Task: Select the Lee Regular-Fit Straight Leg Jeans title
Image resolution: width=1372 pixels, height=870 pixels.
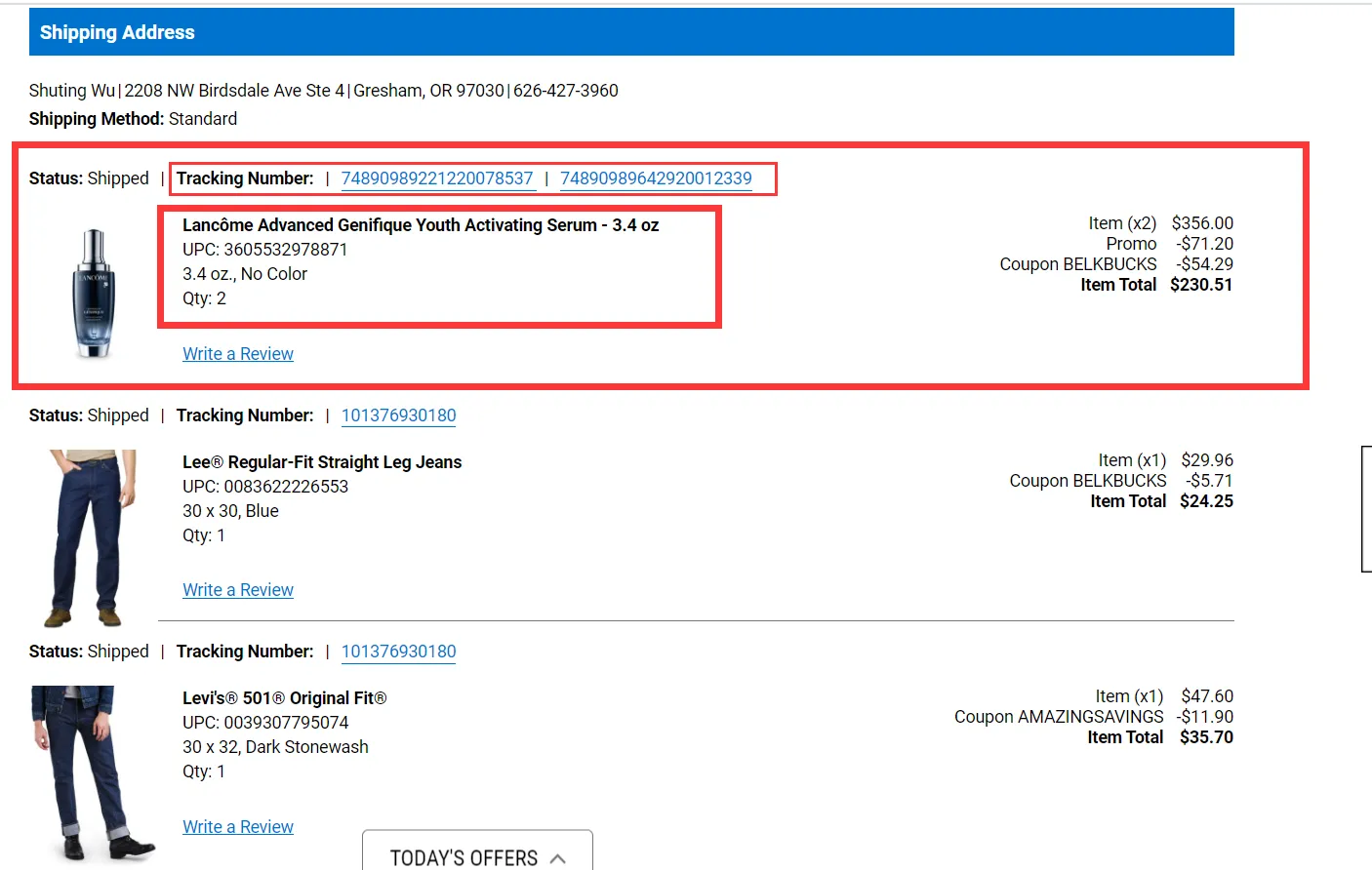Action: (322, 462)
